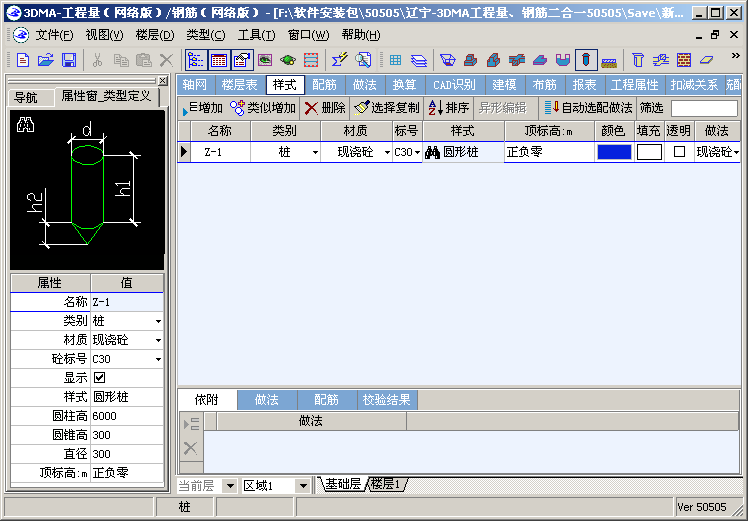Viewport: 748px width, 521px height.
Task: Click the green 3D view icon
Action: point(288,60)
